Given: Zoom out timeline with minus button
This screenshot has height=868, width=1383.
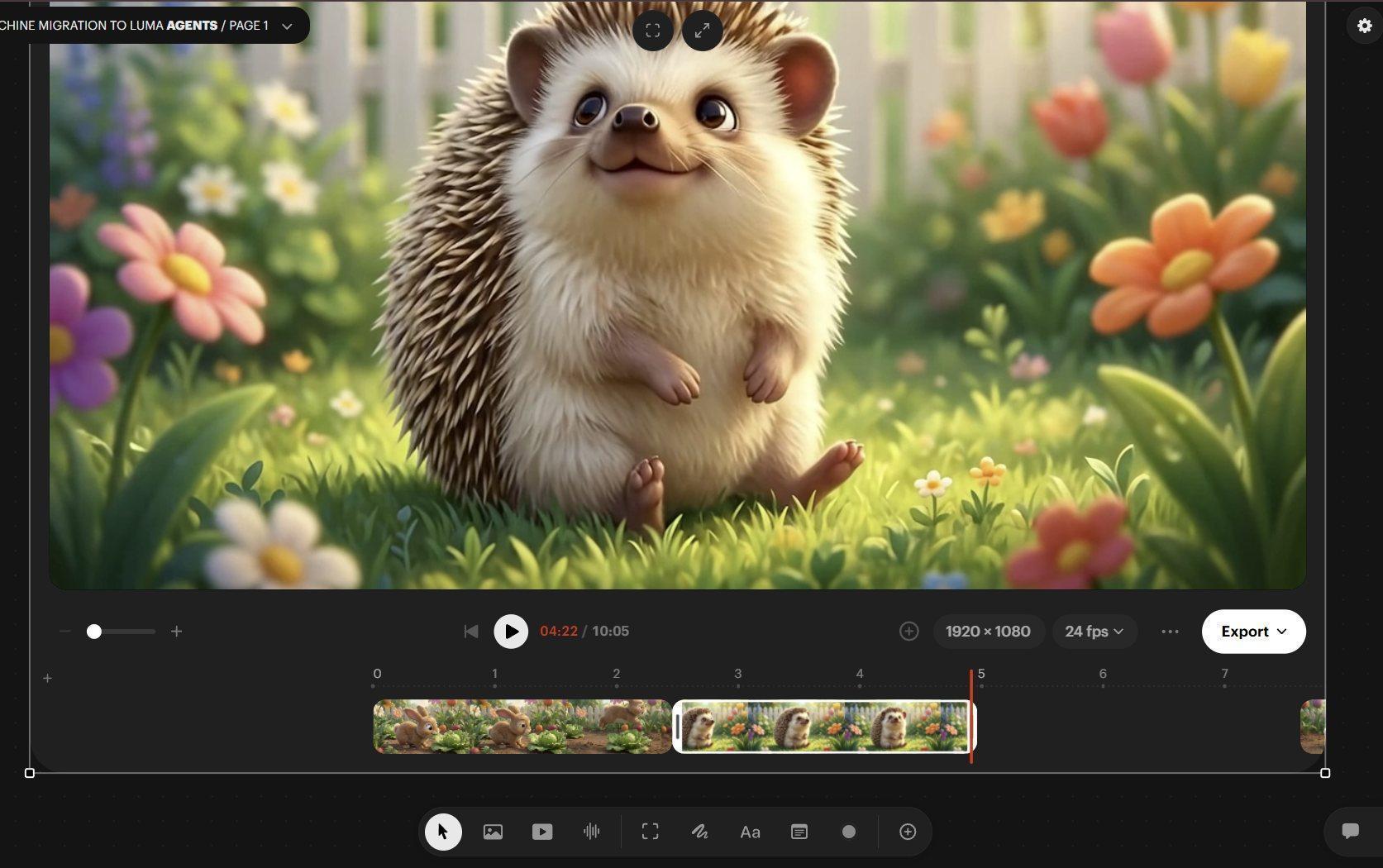Looking at the screenshot, I should tap(64, 632).
